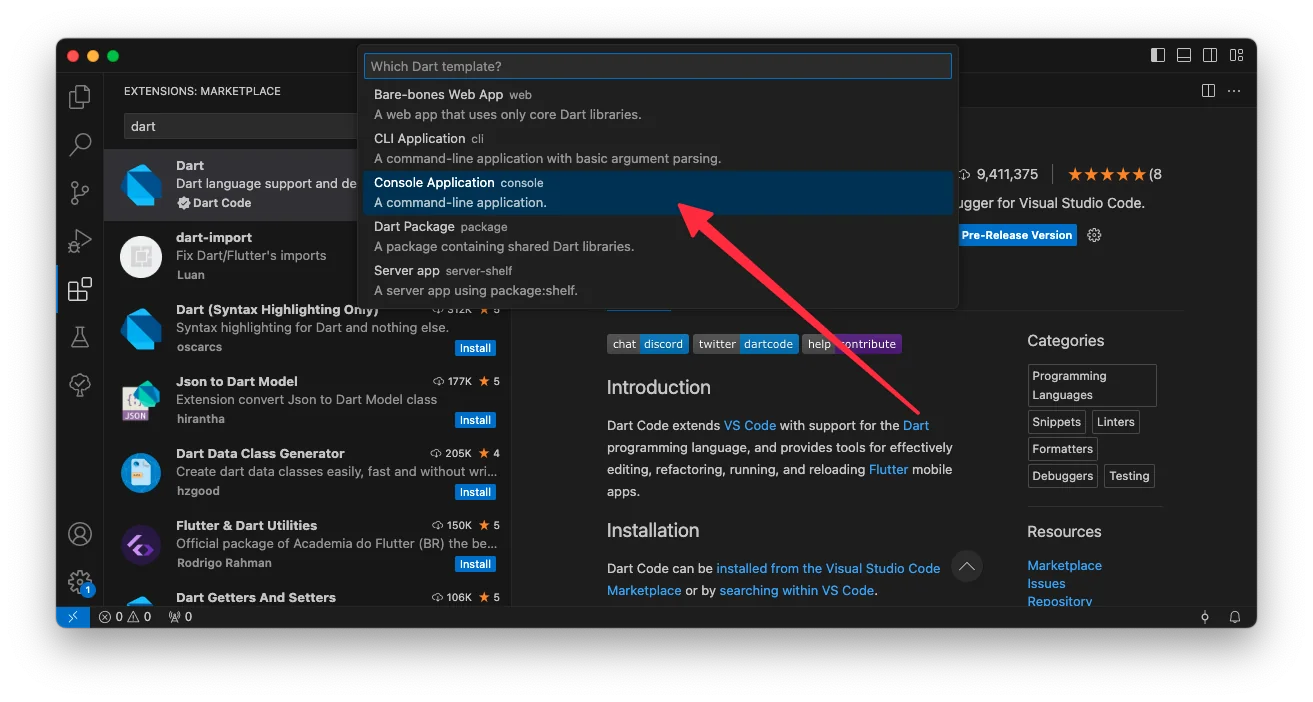
Task: Open forwarded ports indicator in the status bar
Action: click(180, 617)
